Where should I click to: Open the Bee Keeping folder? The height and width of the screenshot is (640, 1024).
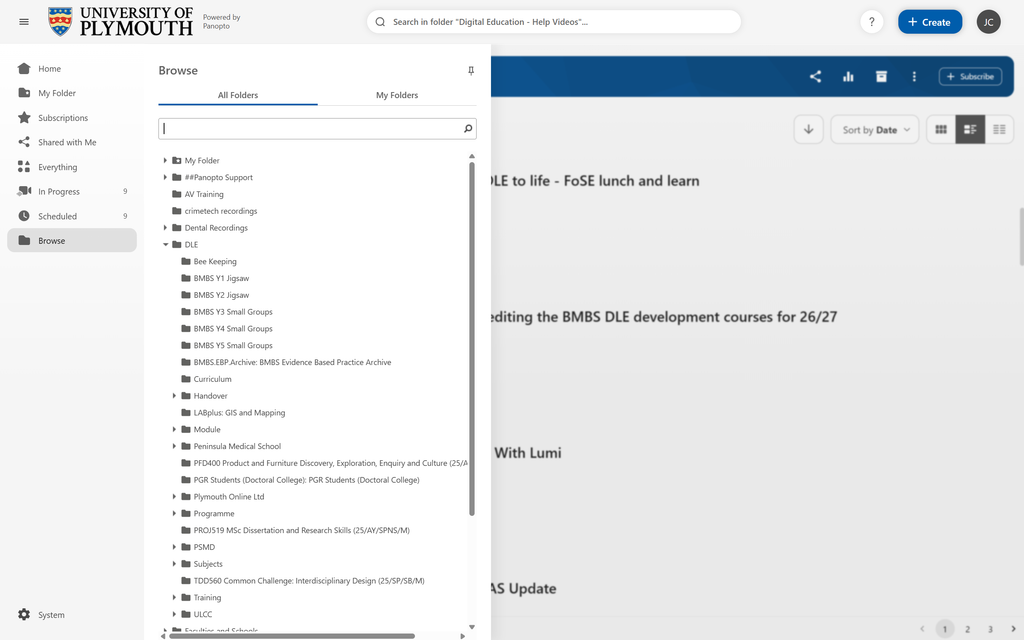click(209, 261)
